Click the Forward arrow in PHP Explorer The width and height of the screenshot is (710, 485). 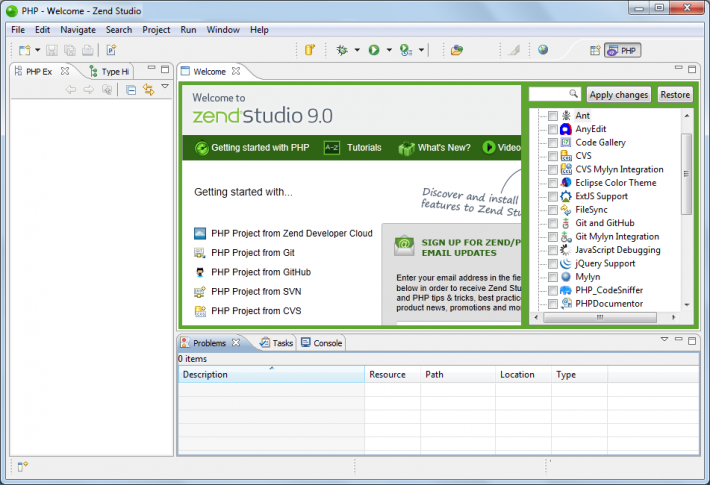point(89,90)
